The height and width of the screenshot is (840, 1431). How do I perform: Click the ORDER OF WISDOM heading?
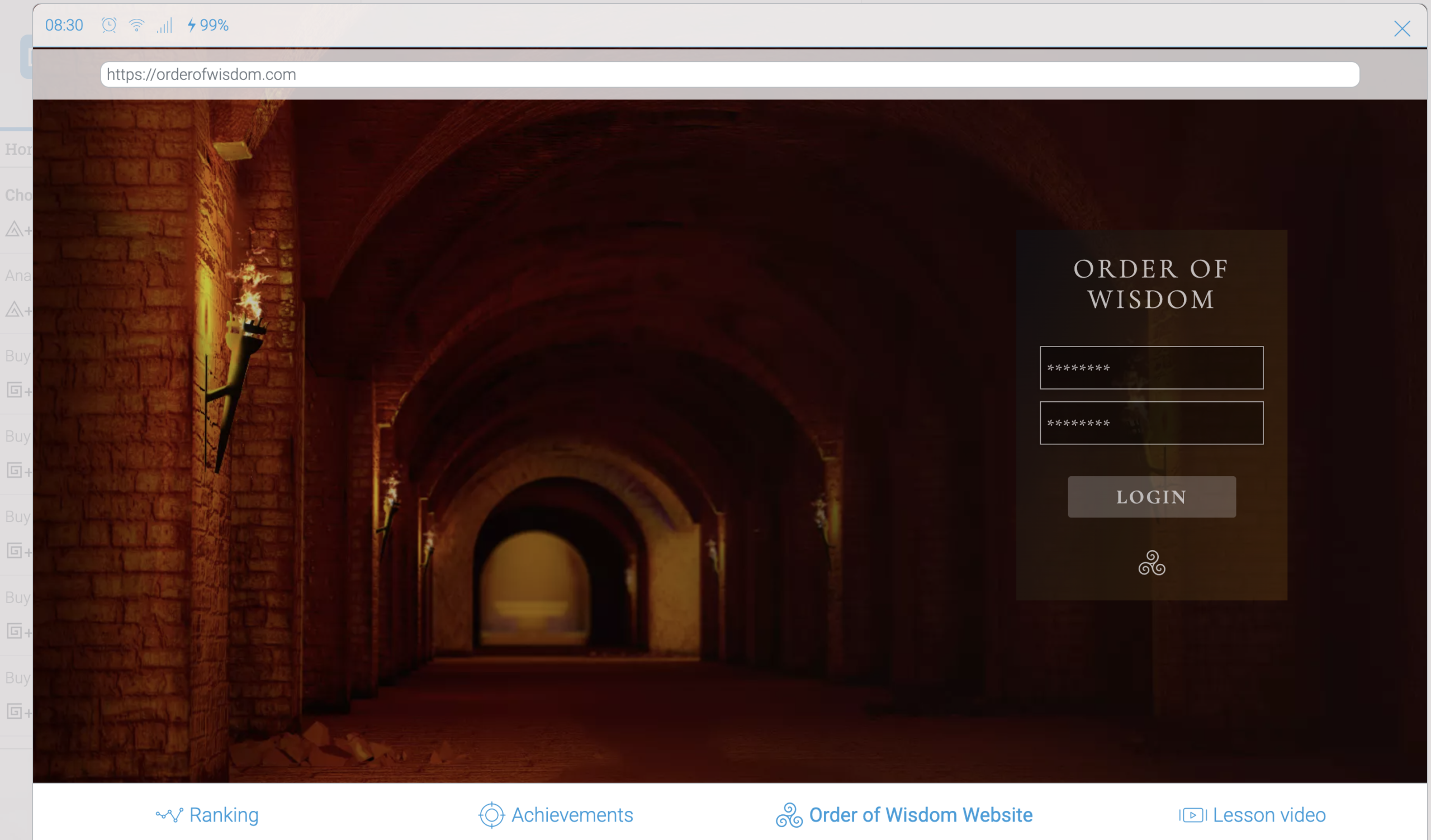(x=1151, y=284)
